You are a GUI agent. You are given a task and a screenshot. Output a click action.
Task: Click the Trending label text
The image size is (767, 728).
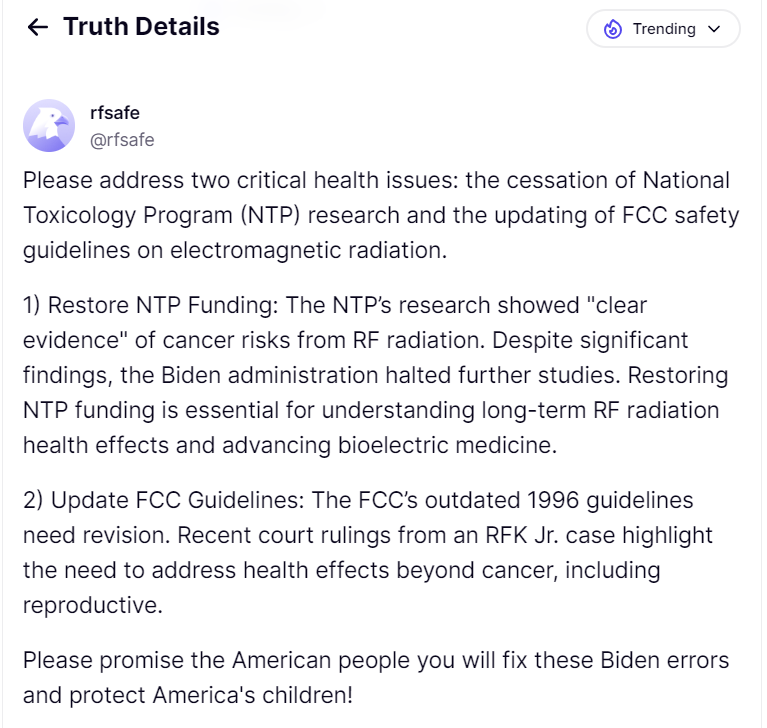(x=664, y=29)
